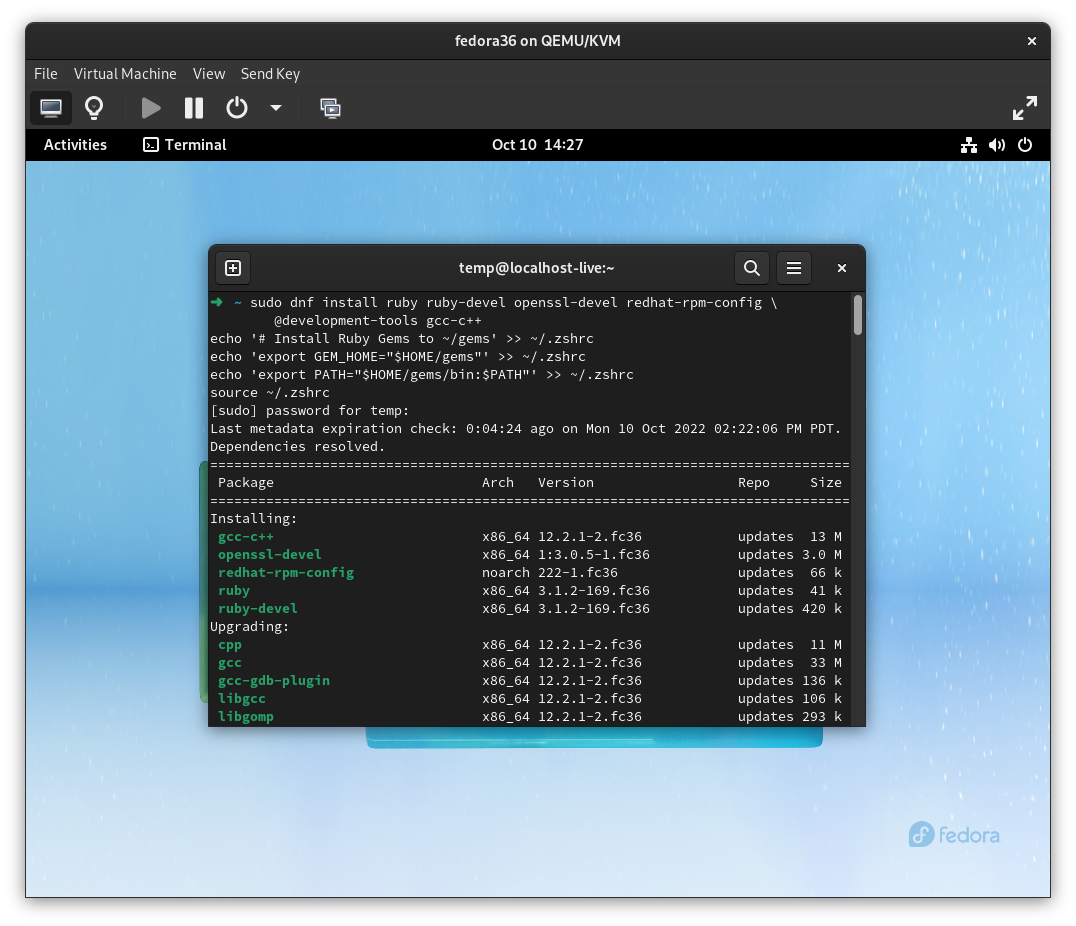The image size is (1076, 926).
Task: Click the 'Installing:' section line
Action: tap(253, 518)
